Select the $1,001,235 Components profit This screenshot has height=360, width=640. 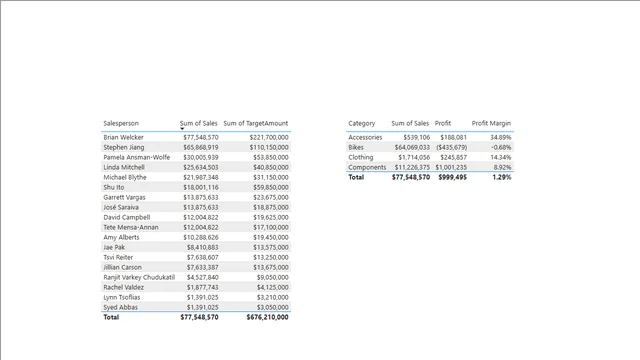[x=451, y=167]
